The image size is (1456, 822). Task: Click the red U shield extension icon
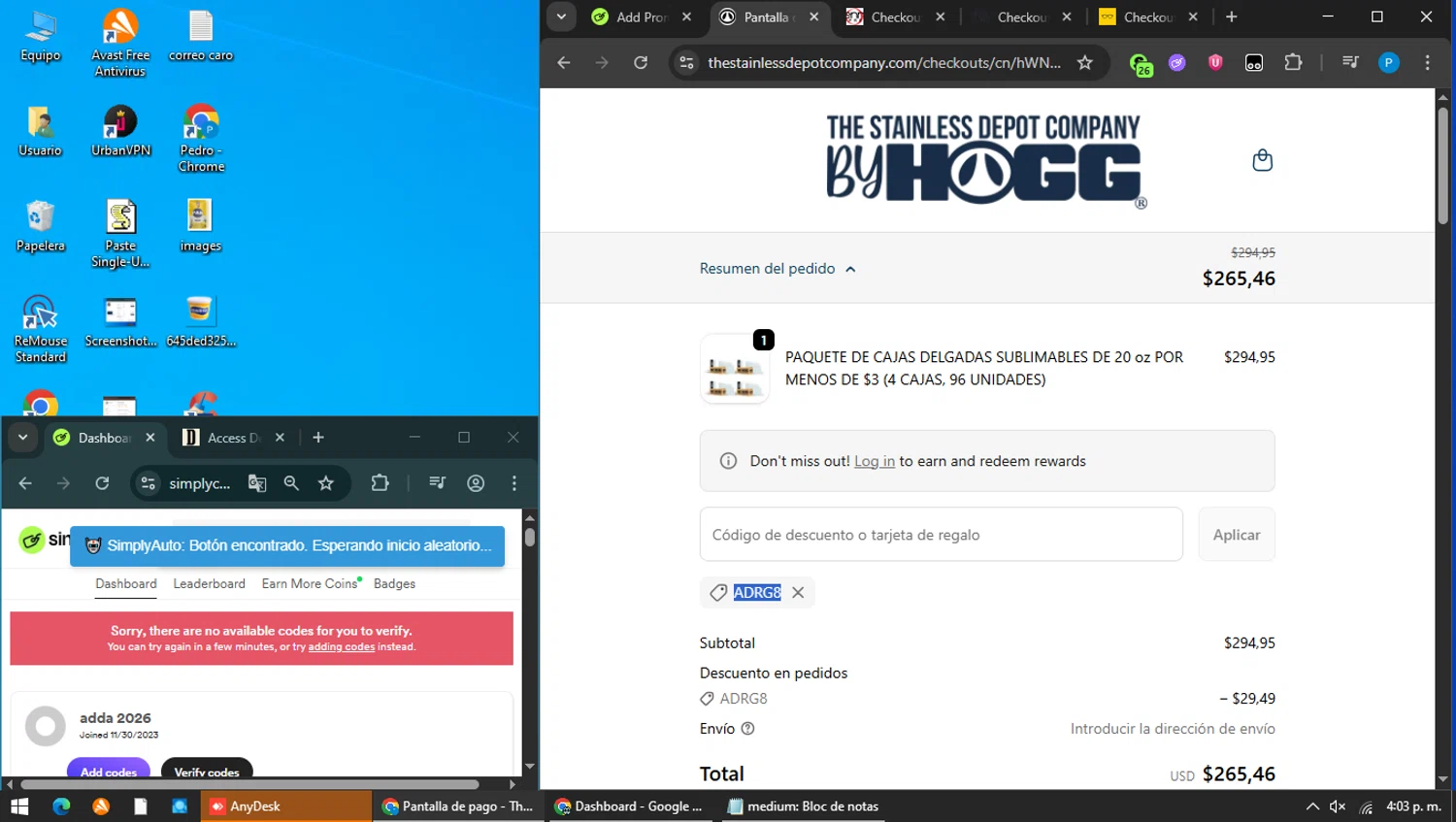pyautogui.click(x=1215, y=63)
